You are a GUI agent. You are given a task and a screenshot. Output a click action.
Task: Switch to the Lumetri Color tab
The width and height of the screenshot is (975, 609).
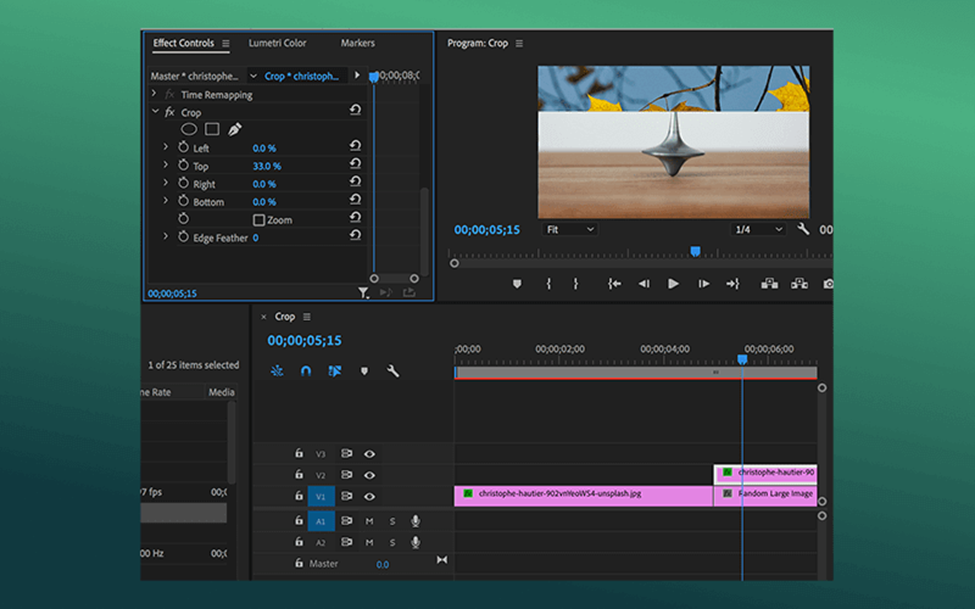pyautogui.click(x=277, y=43)
